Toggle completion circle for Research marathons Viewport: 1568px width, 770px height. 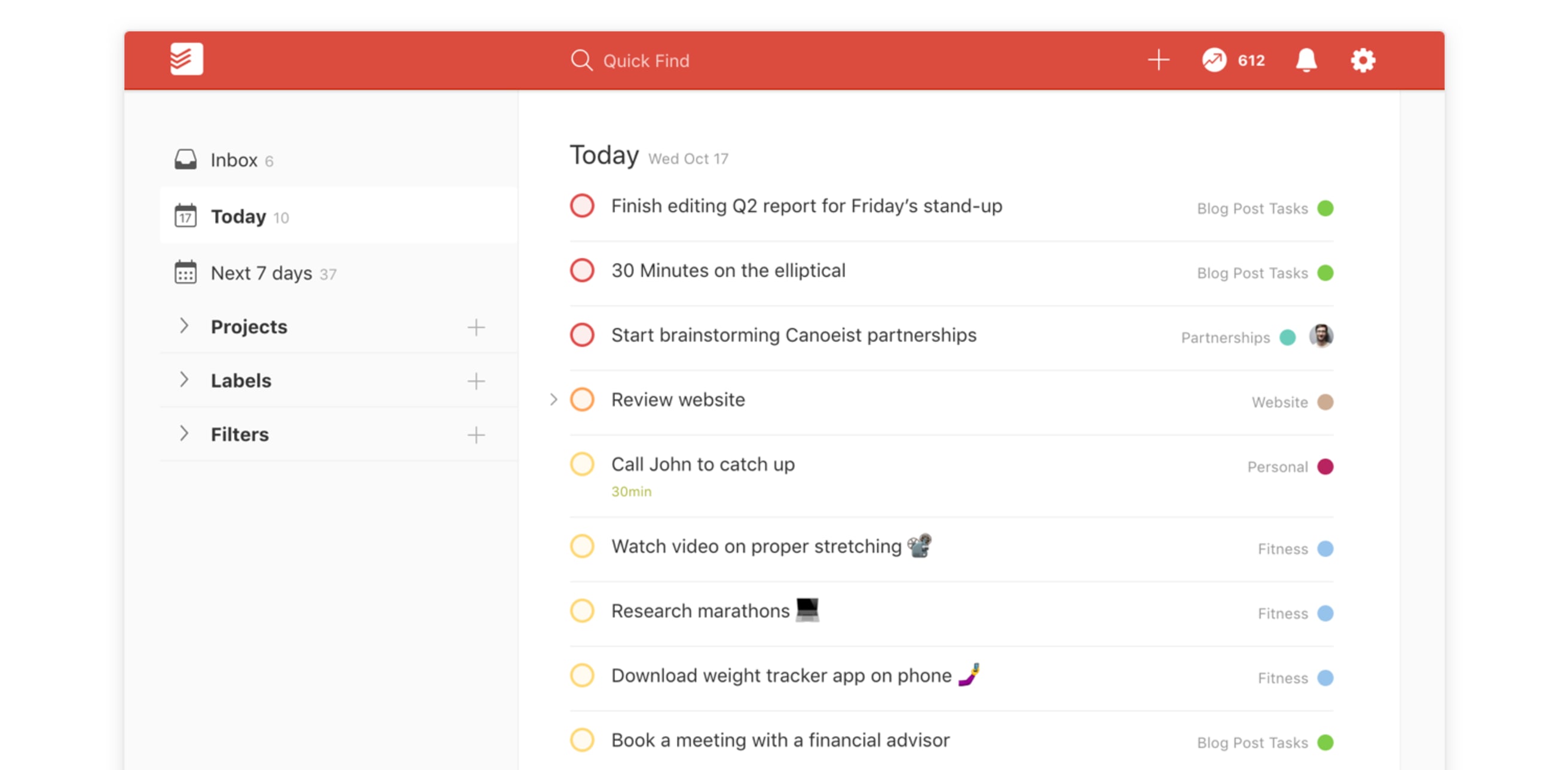click(582, 610)
